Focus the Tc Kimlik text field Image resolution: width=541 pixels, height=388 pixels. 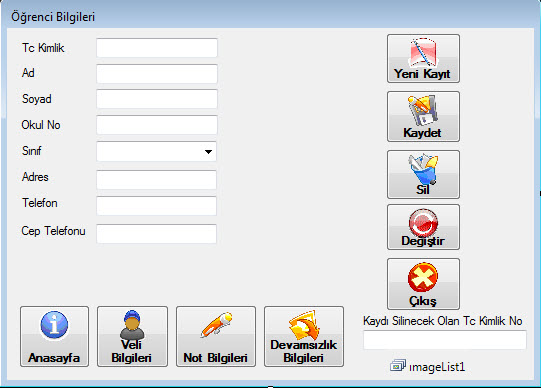[157, 48]
